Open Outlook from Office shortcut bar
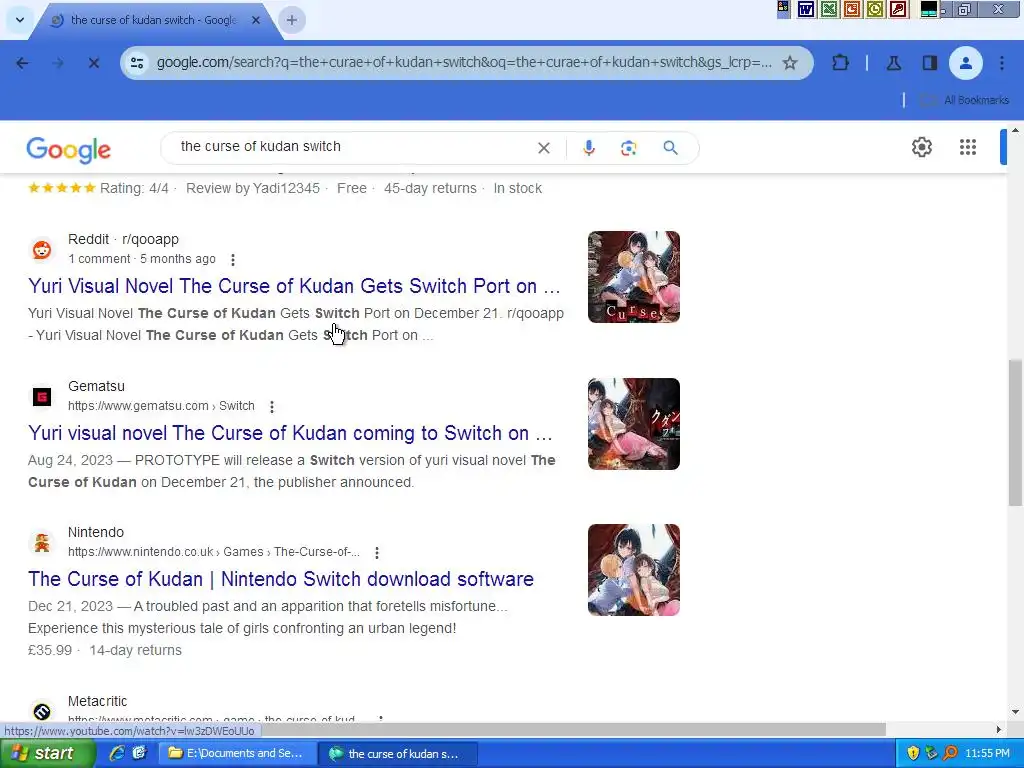The width and height of the screenshot is (1024, 768). click(x=876, y=9)
